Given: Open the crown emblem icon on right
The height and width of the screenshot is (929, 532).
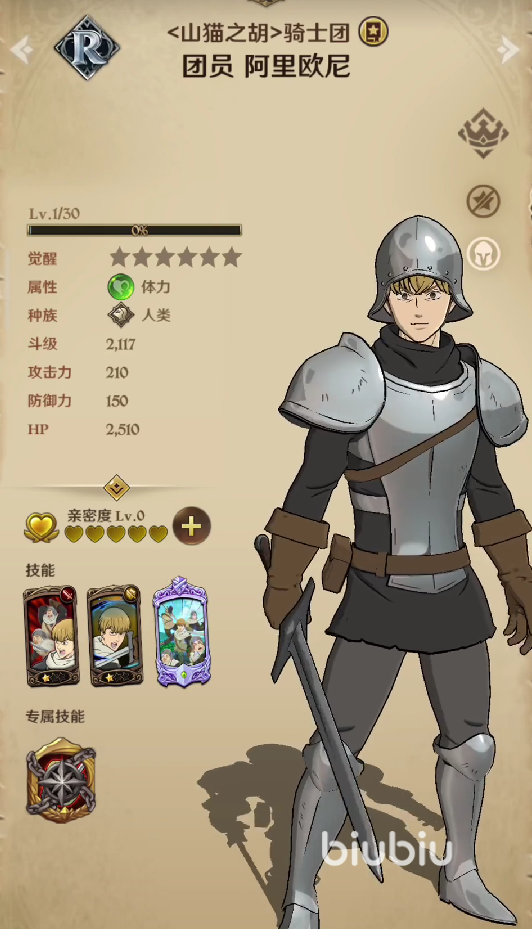Looking at the screenshot, I should tap(483, 133).
